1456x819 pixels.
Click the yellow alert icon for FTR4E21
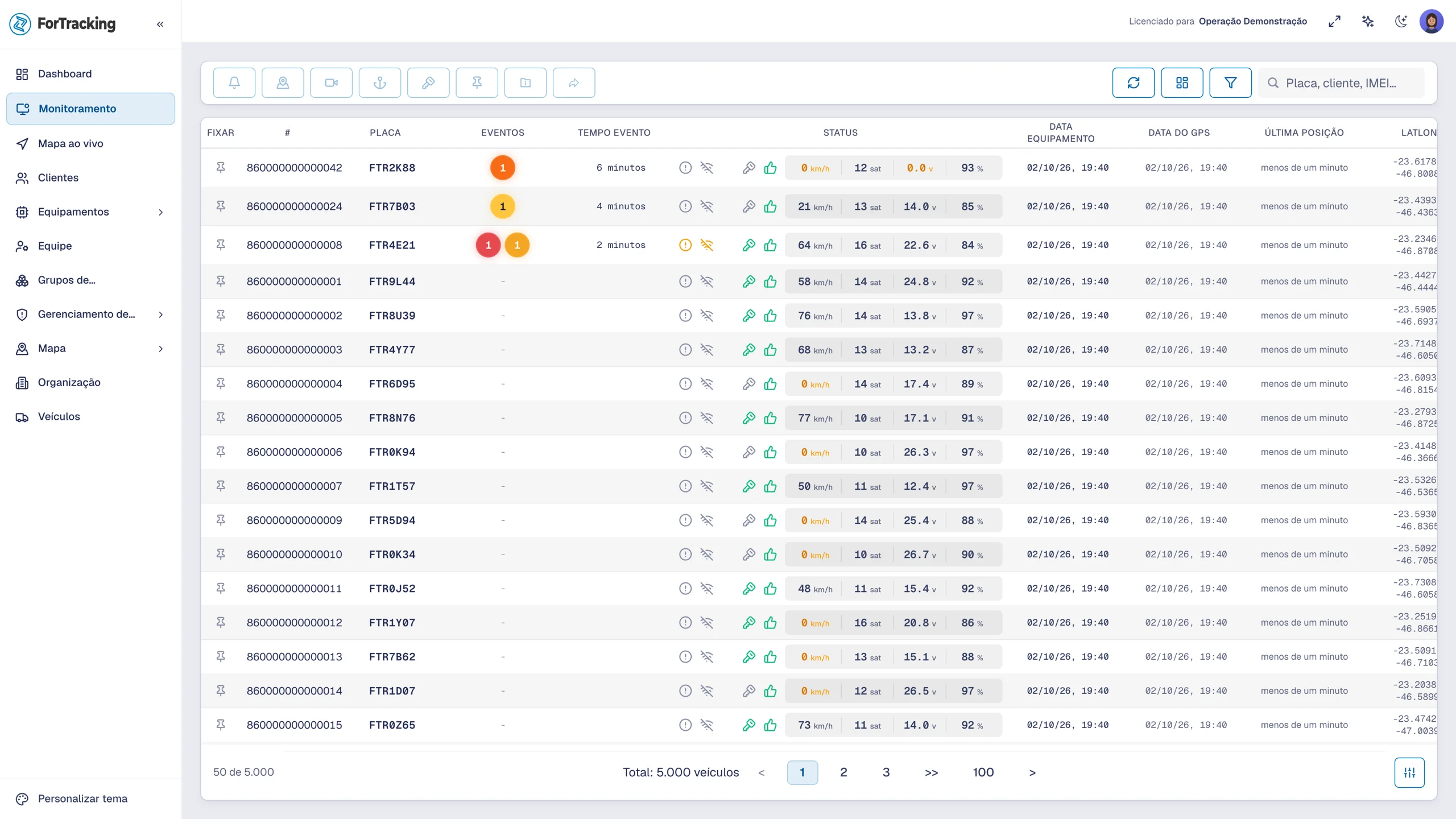coord(685,245)
